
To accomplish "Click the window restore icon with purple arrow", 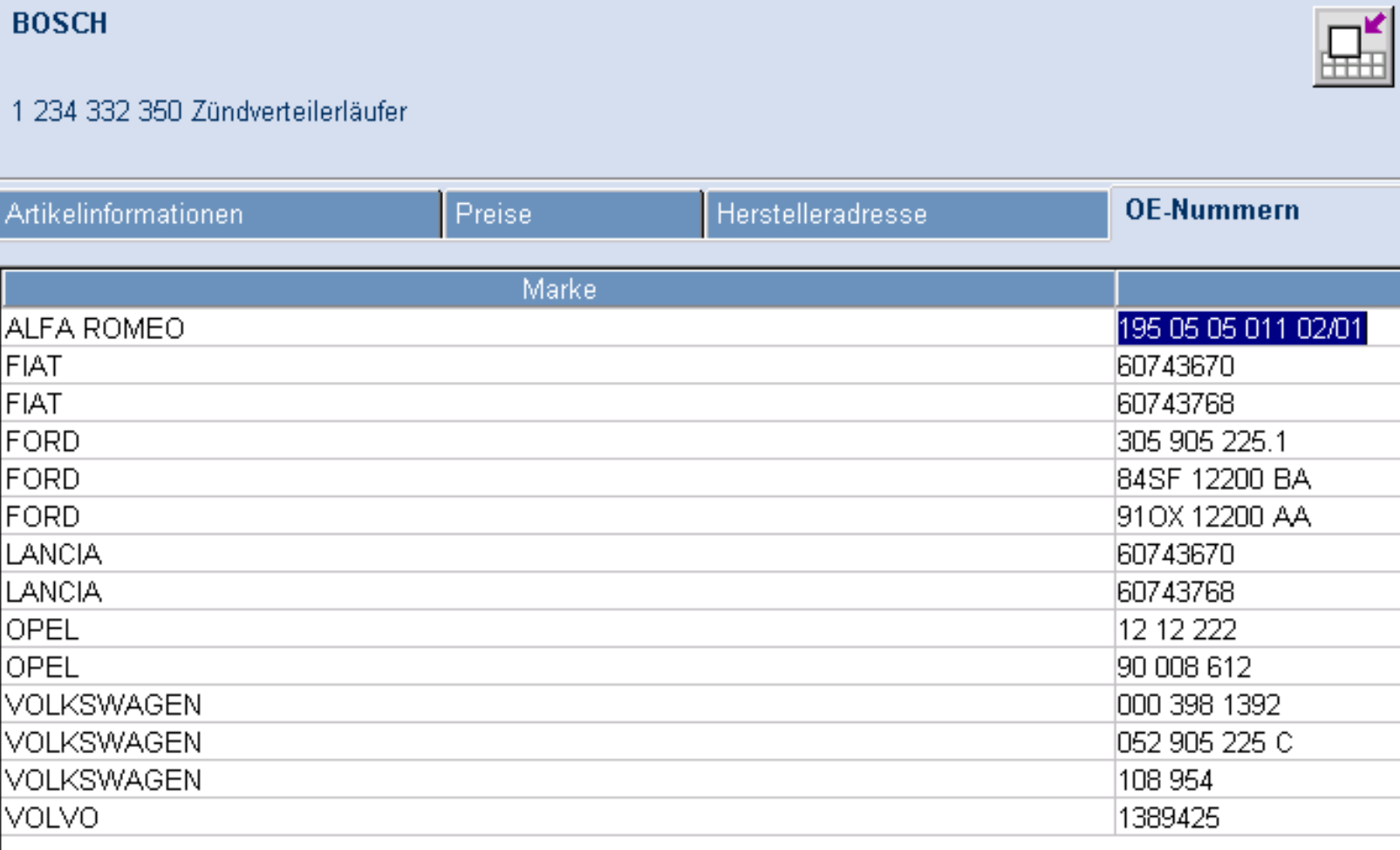I will (1353, 47).
